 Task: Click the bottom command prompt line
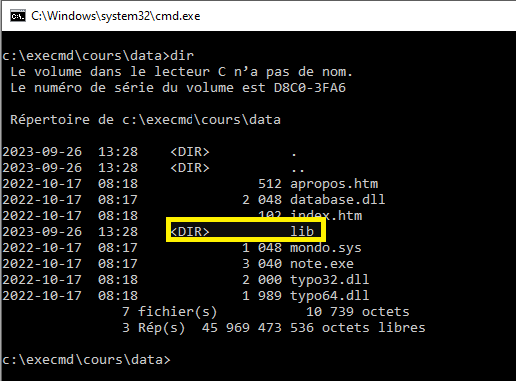coord(86,360)
